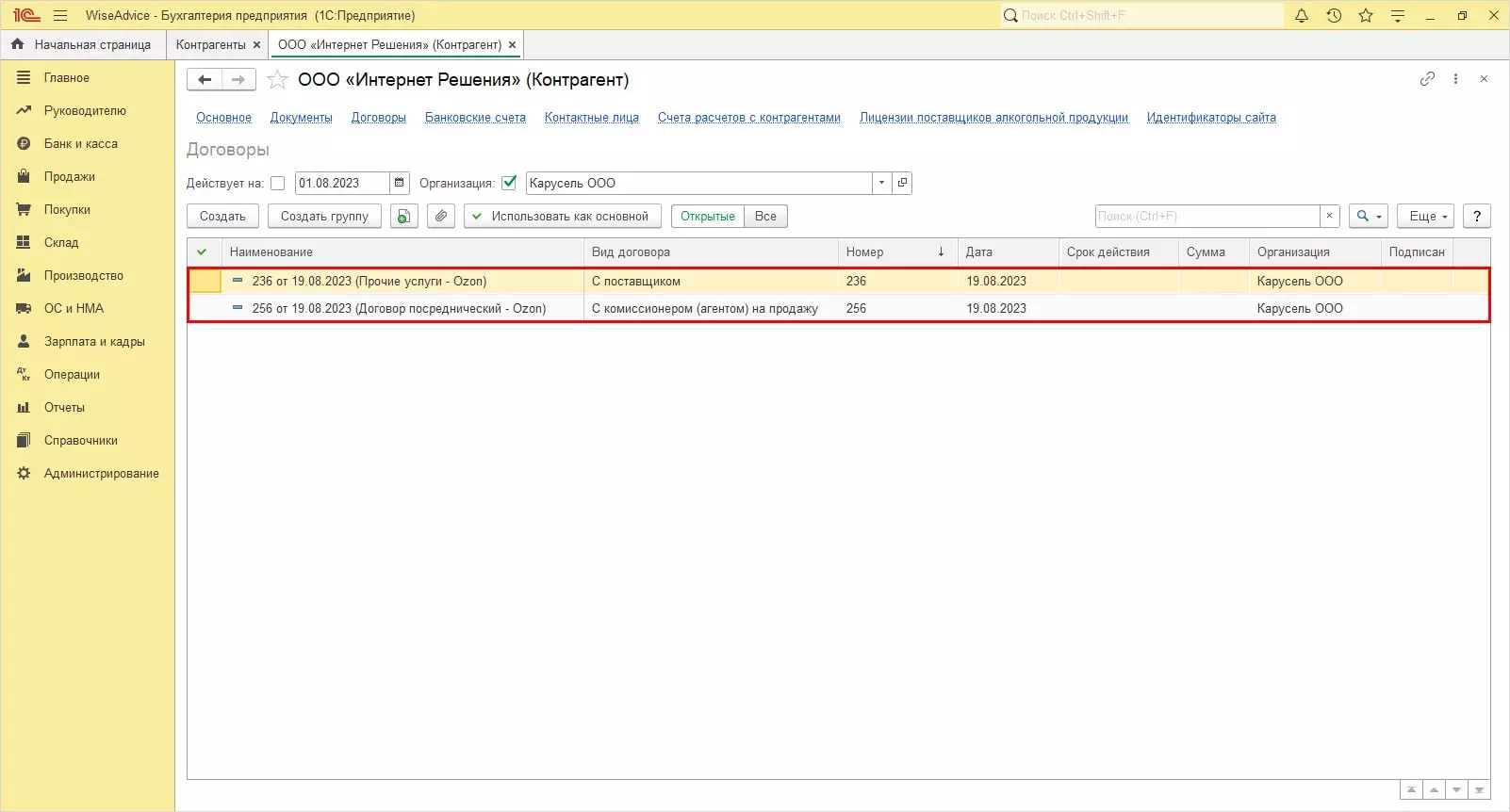Click the Создать button

(222, 216)
